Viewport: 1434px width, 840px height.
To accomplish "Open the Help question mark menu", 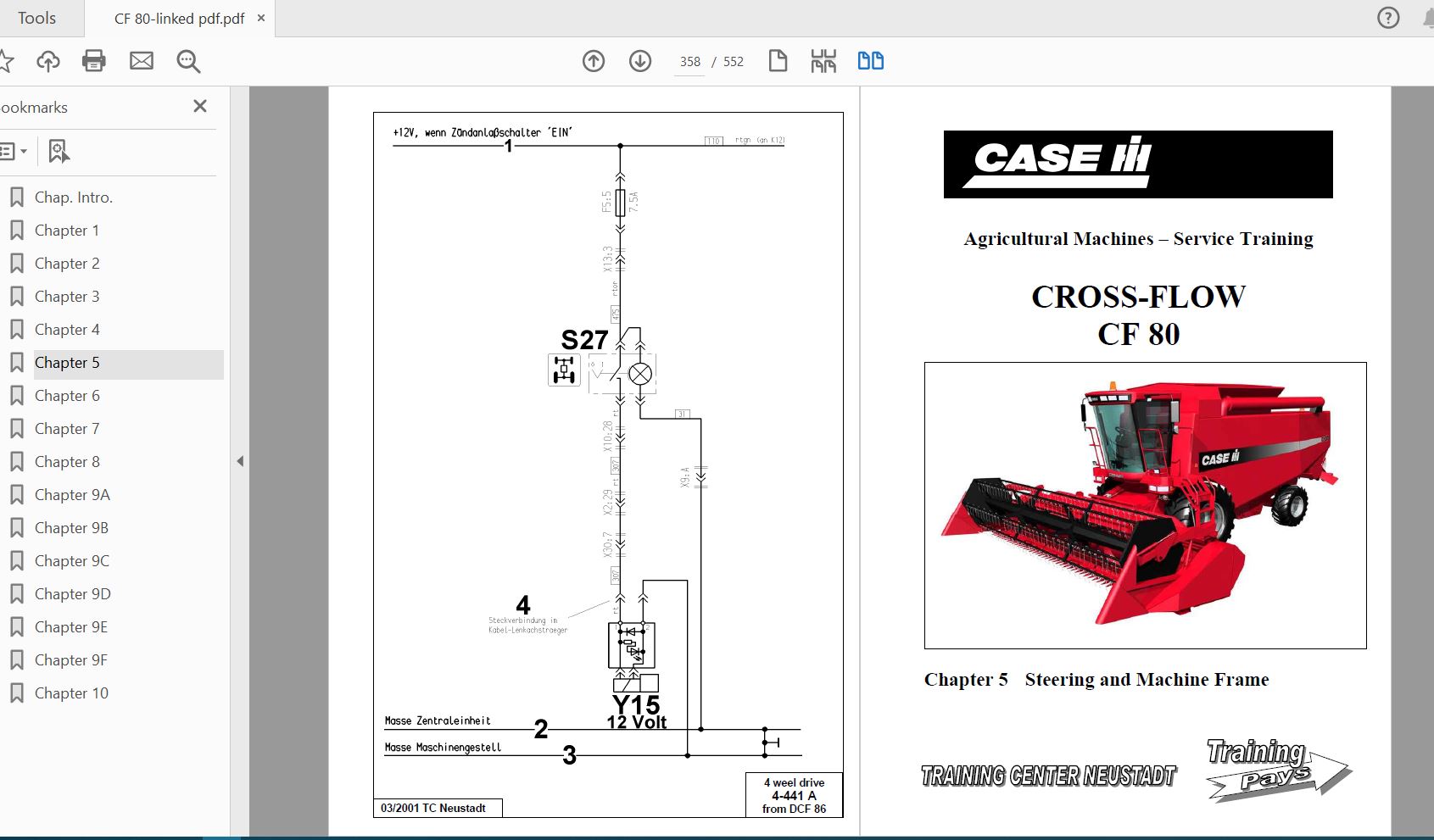I will [x=1388, y=18].
